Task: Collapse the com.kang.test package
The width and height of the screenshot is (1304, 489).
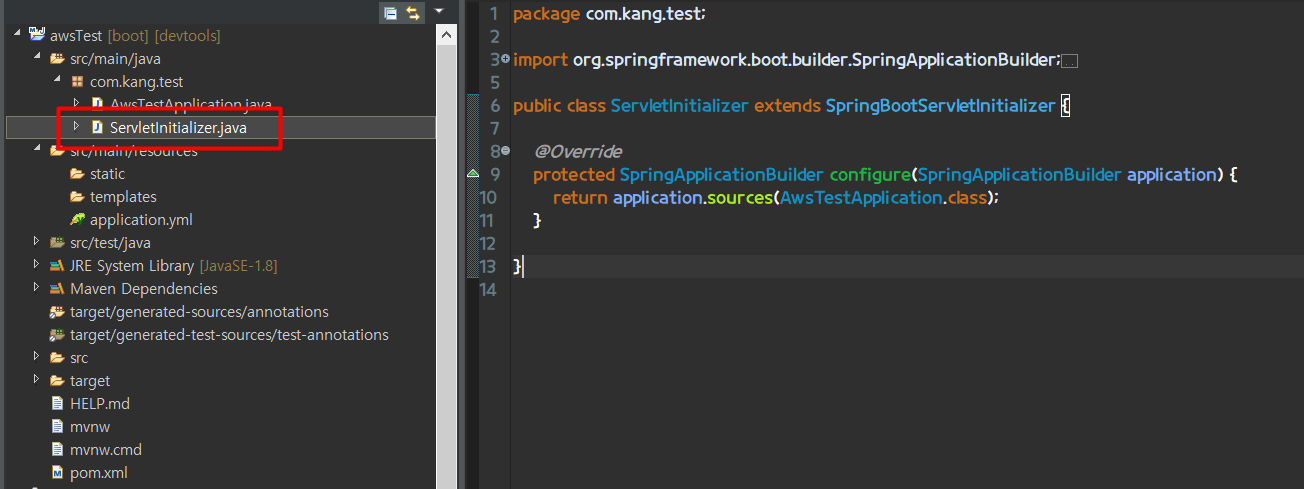Action: click(x=56, y=81)
